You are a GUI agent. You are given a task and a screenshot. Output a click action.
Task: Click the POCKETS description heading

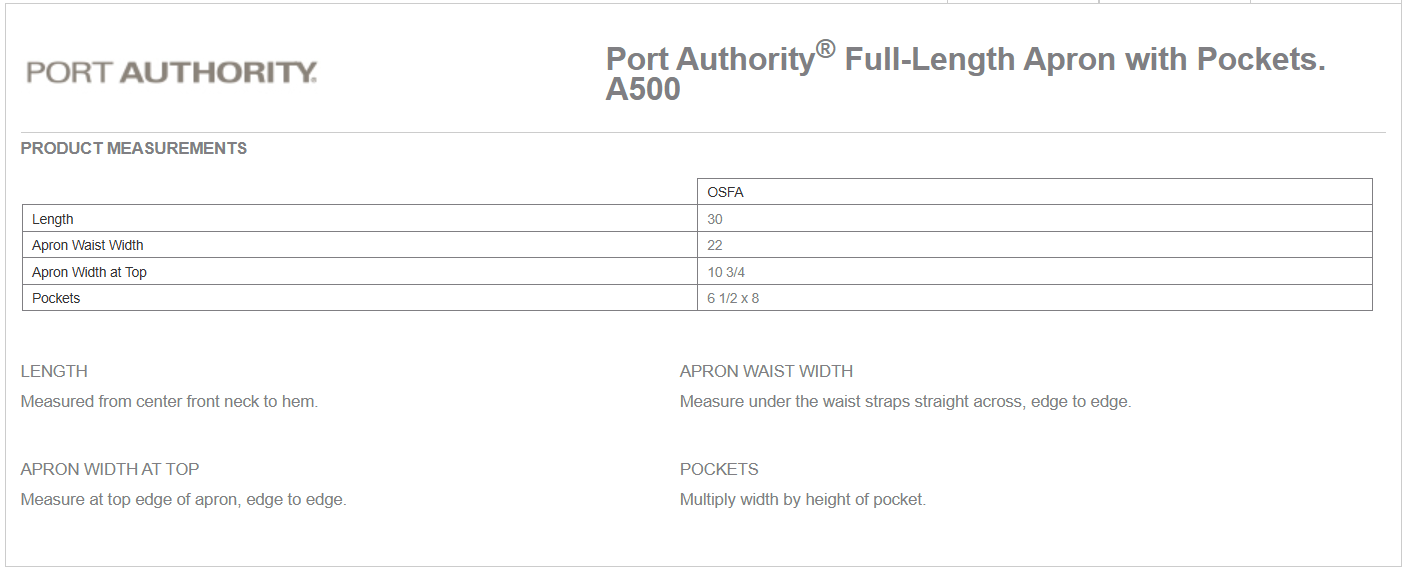click(x=719, y=469)
